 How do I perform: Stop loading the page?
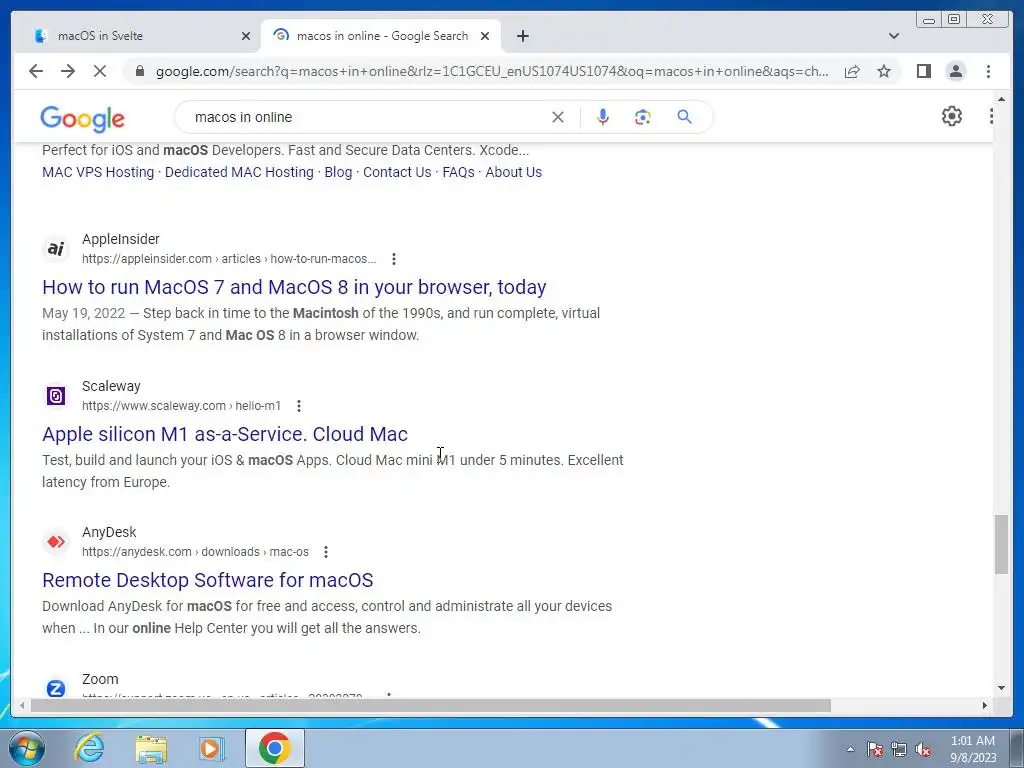(x=100, y=71)
